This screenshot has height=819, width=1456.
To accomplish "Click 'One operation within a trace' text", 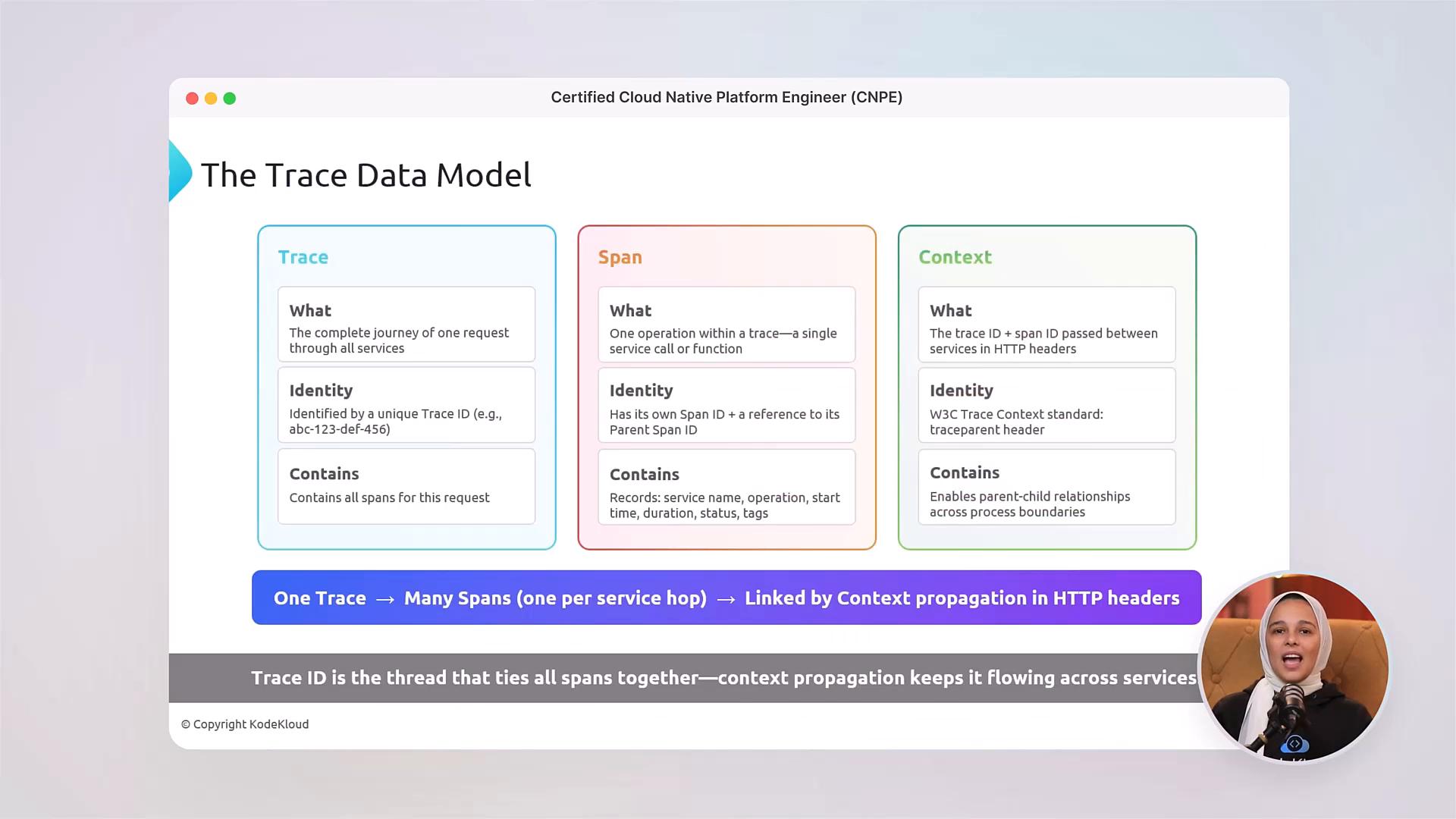I will [694, 334].
